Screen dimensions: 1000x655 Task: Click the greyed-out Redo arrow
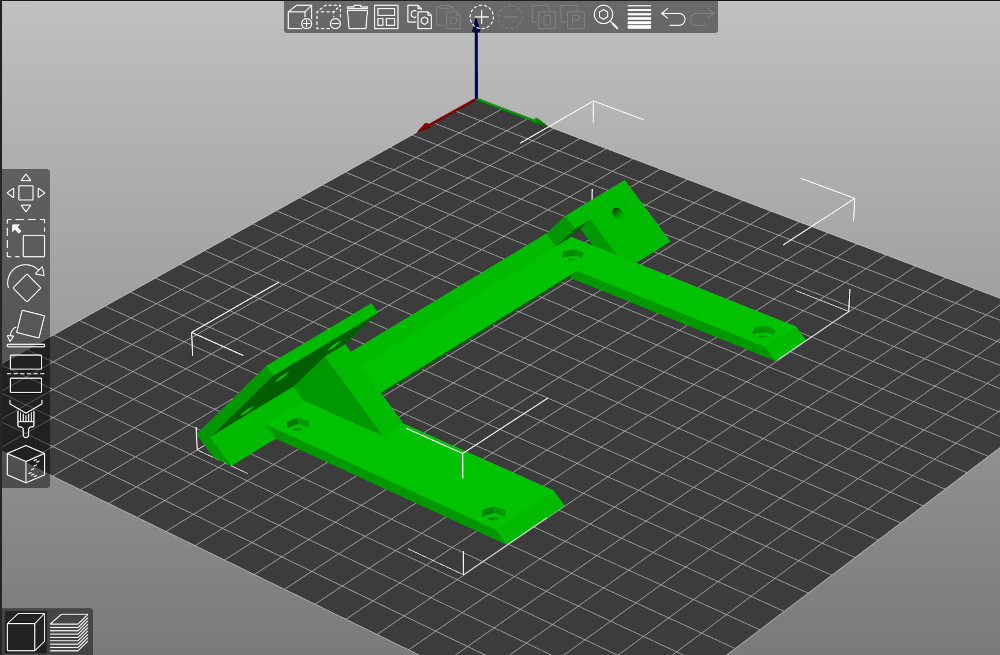702,17
